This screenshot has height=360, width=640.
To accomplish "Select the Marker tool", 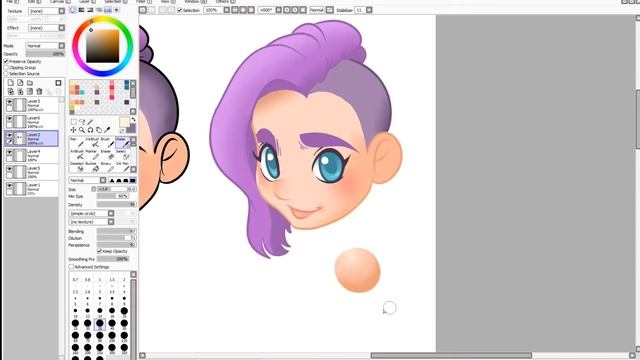I will [x=91, y=154].
